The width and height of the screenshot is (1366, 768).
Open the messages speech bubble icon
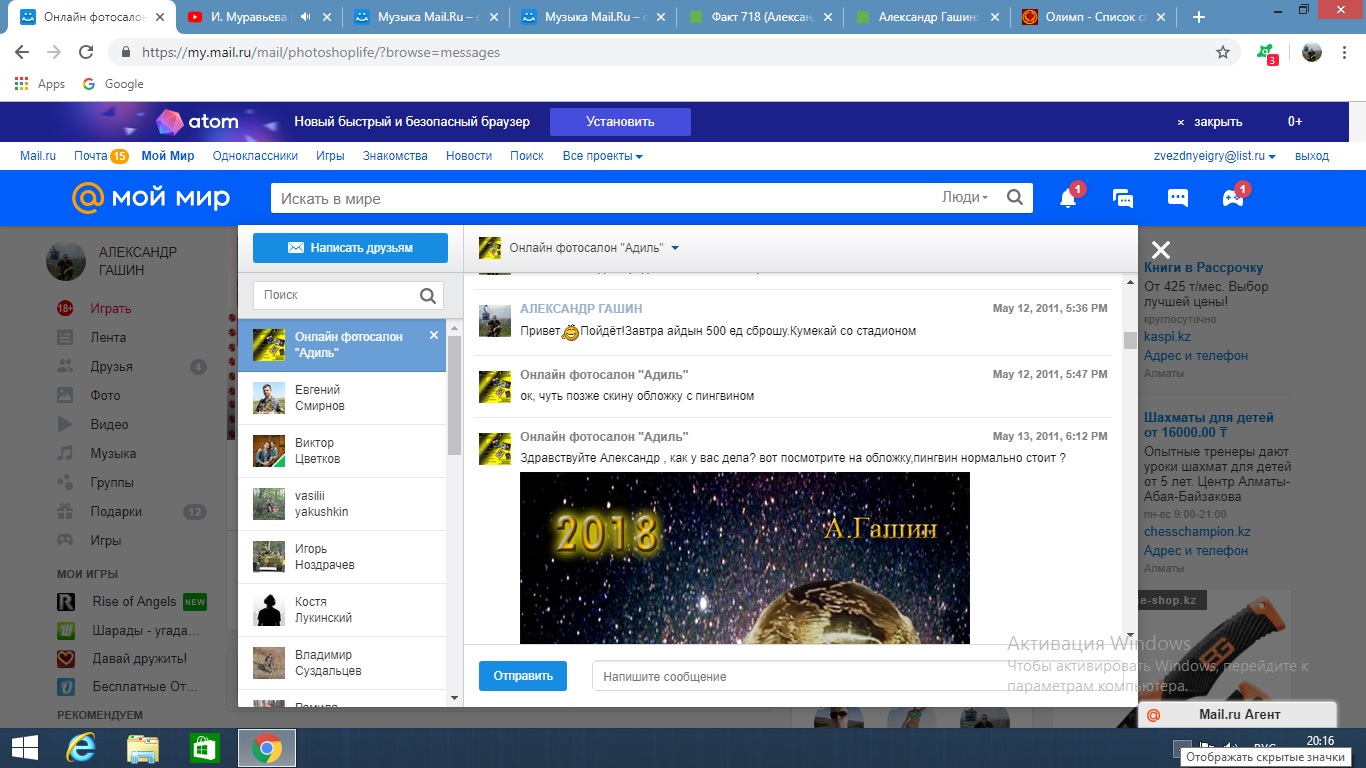[1178, 198]
